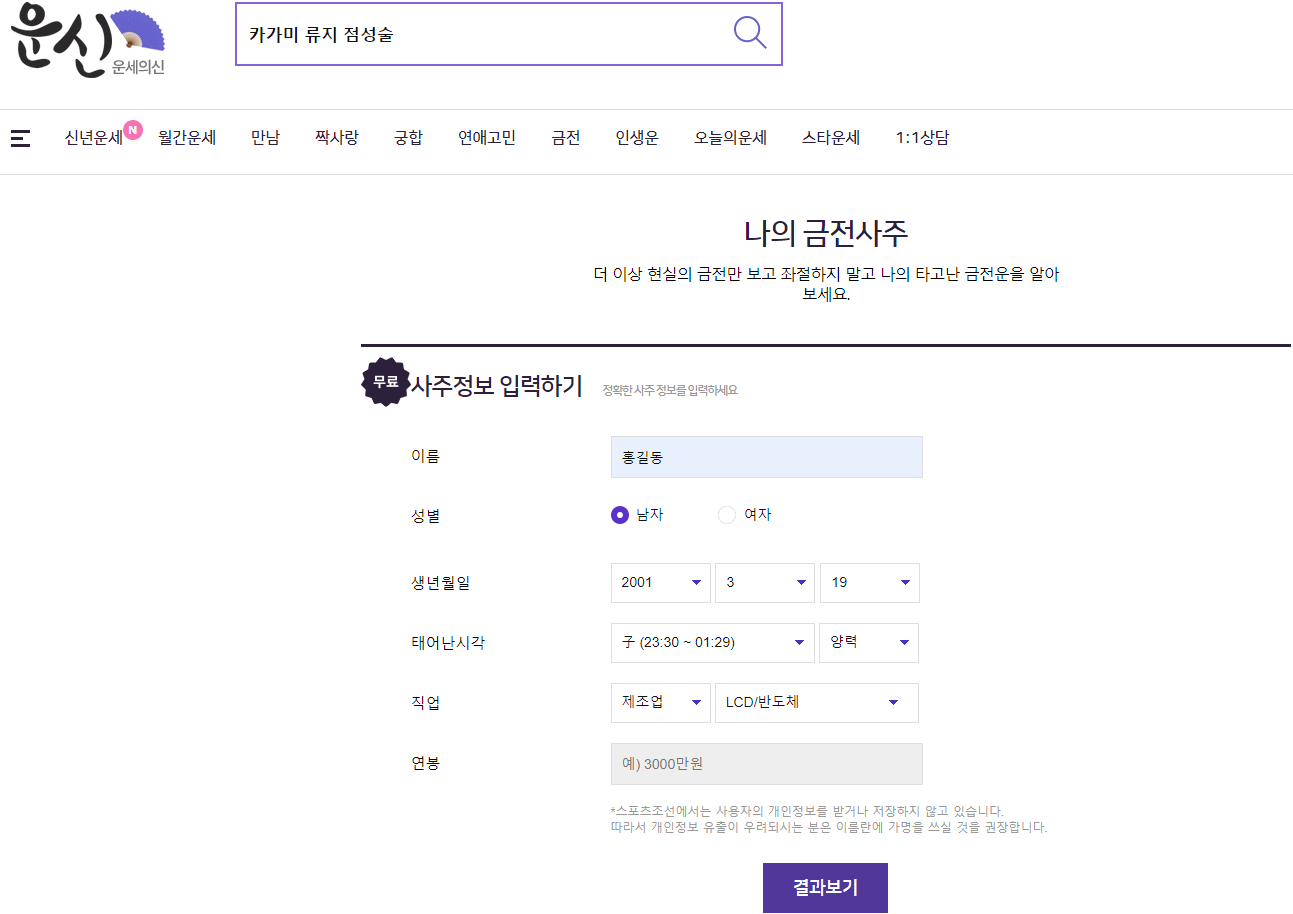
Task: Select the 여자 gender radio button
Action: click(x=727, y=514)
